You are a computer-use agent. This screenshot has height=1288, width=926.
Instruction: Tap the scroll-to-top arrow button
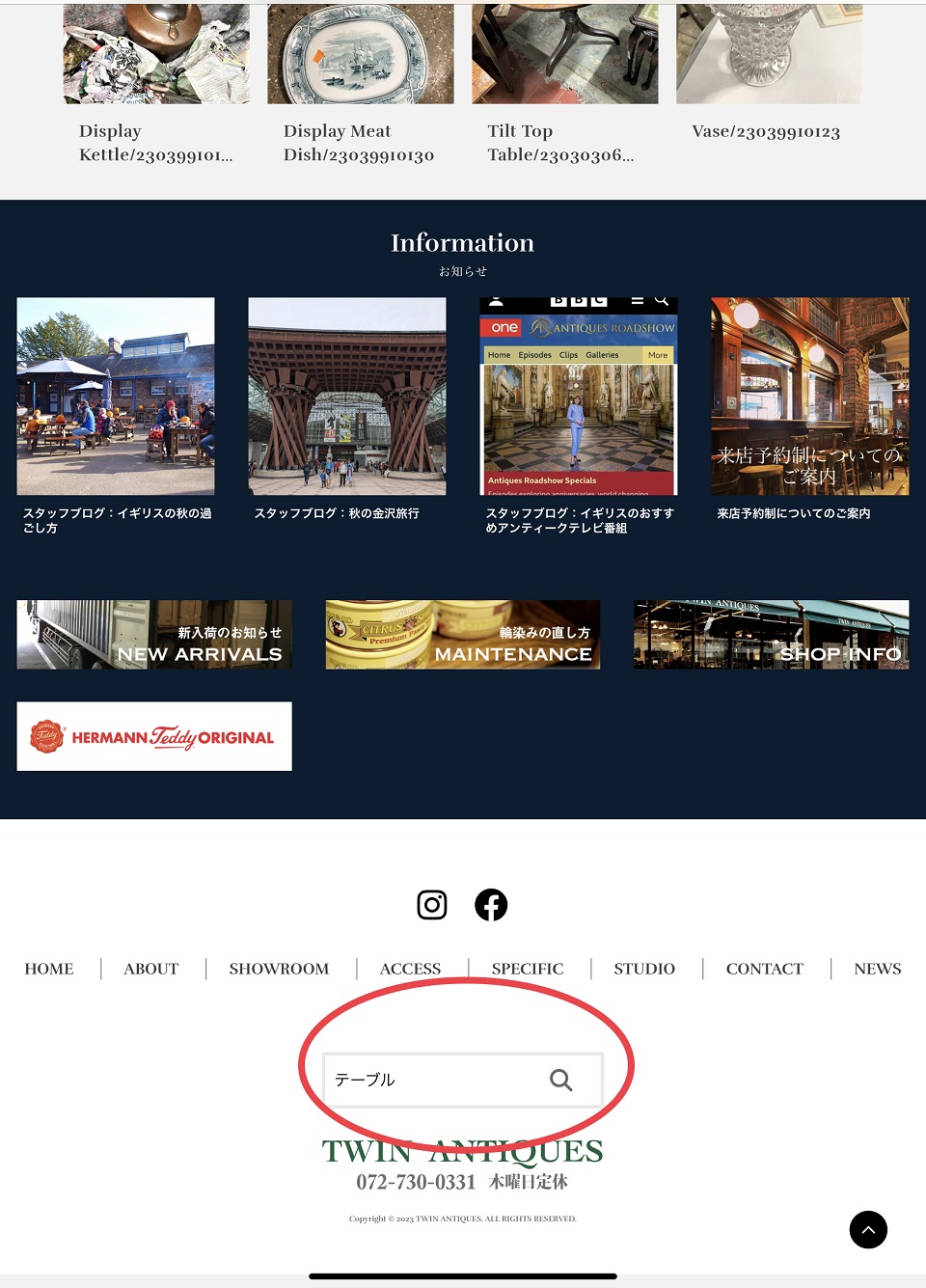point(868,1229)
